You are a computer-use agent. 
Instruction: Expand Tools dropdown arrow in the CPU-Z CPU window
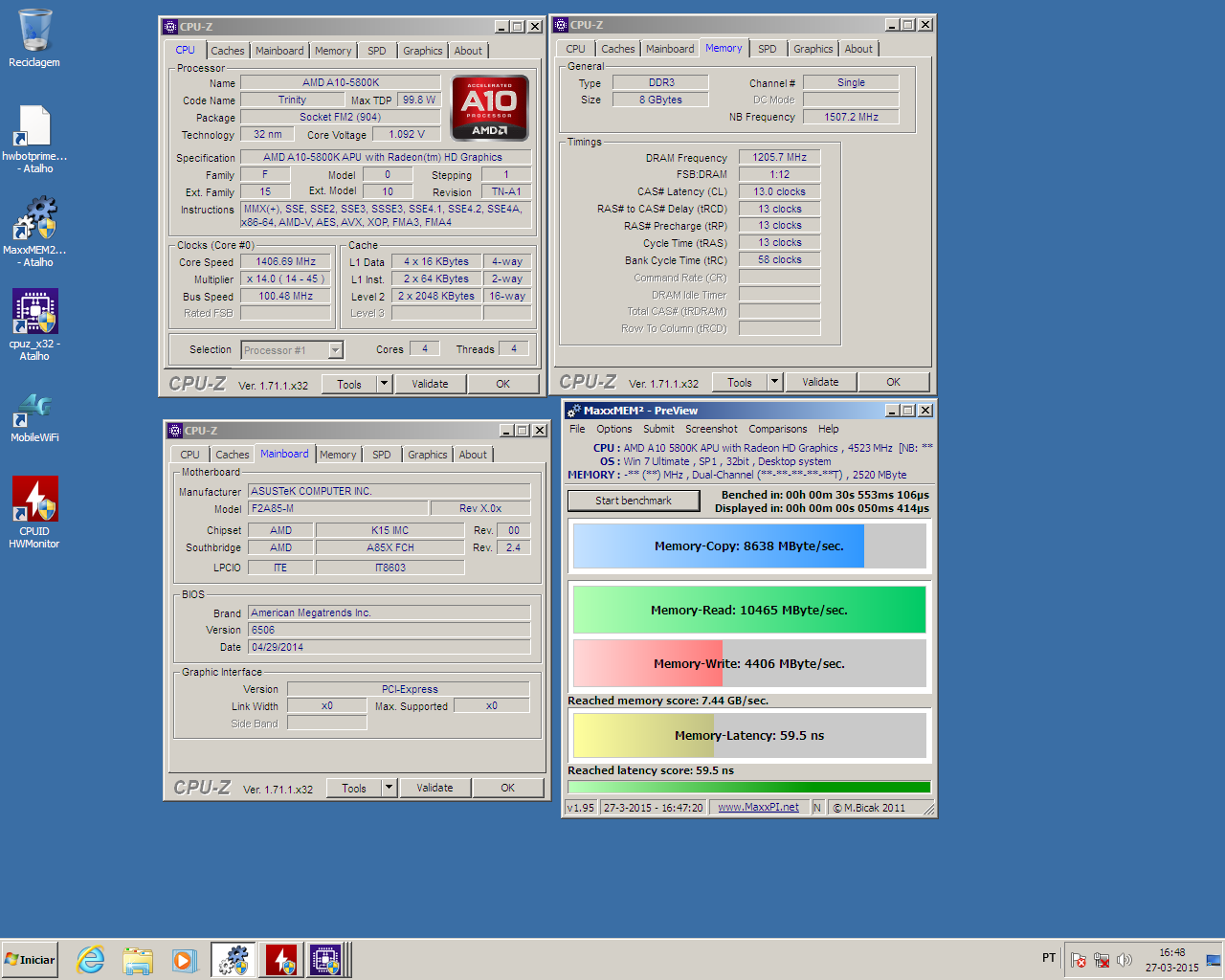[x=384, y=384]
